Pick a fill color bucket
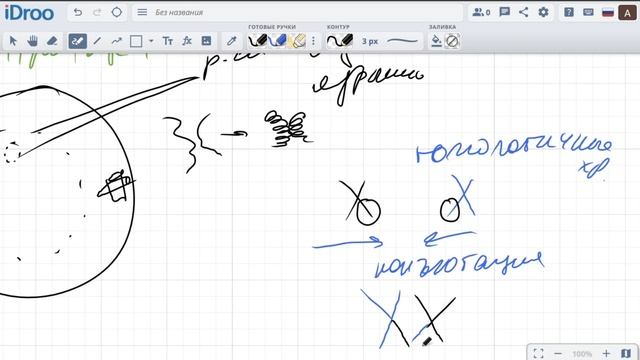 click(436, 41)
